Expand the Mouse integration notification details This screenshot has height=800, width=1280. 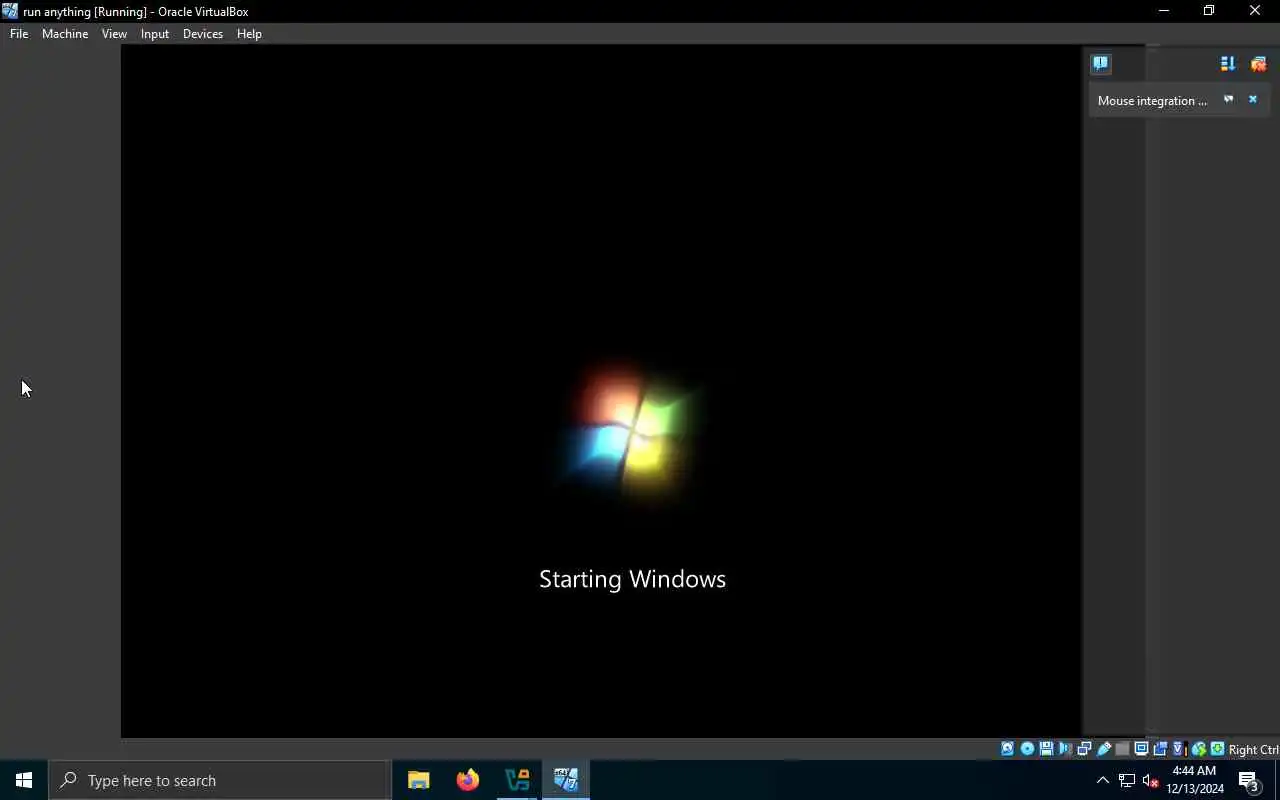pyautogui.click(x=1229, y=100)
